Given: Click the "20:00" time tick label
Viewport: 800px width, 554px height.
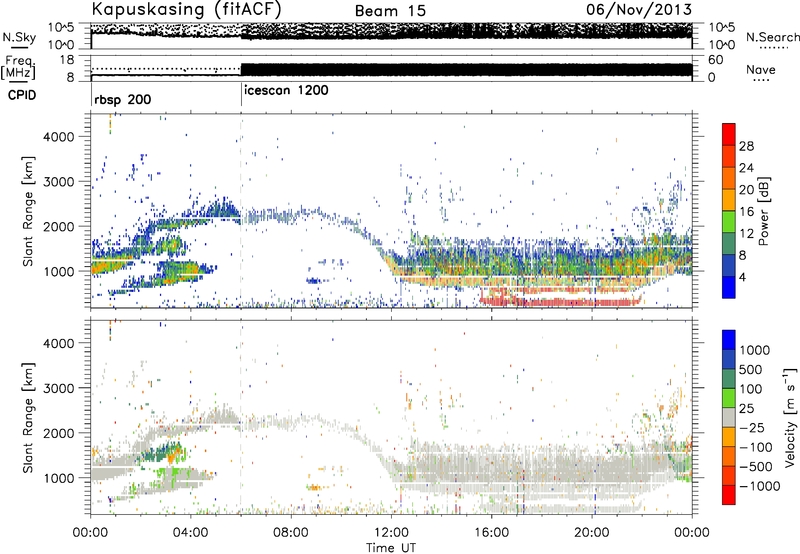Looking at the screenshot, I should tap(592, 533).
